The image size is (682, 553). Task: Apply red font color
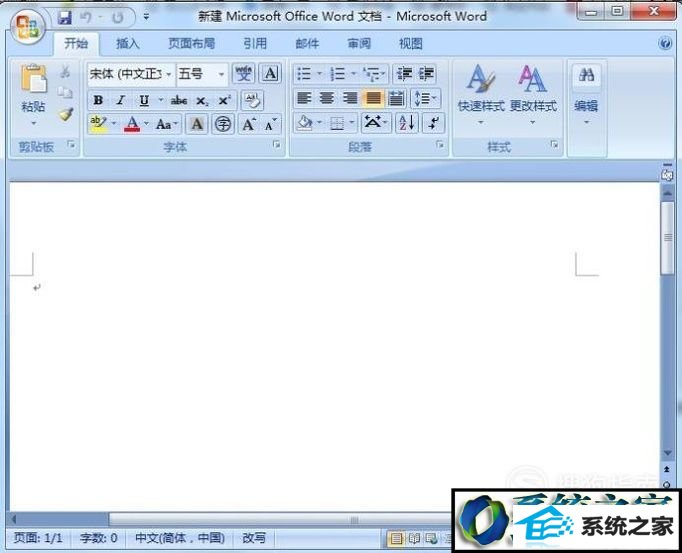coord(132,124)
